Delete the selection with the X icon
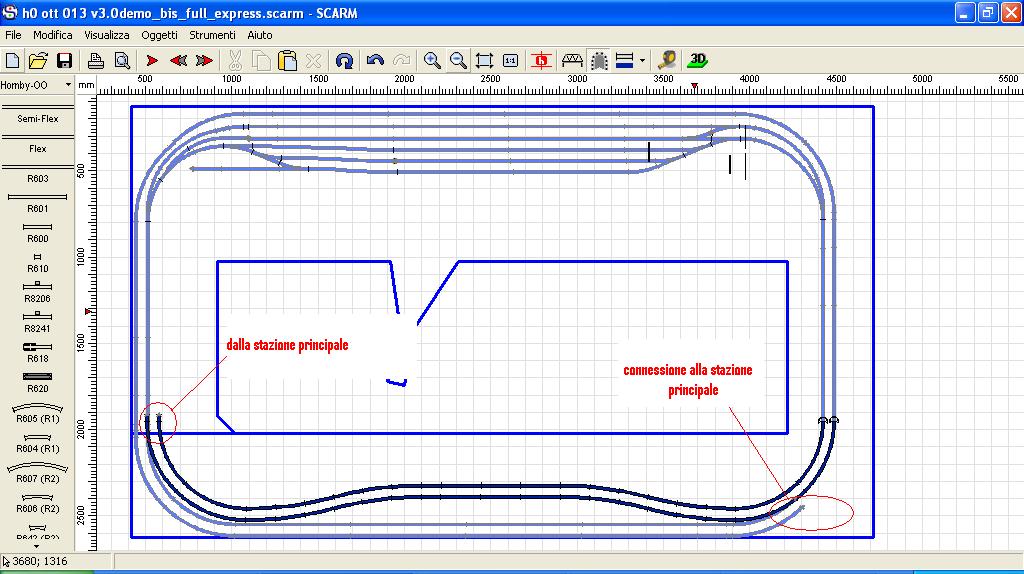This screenshot has height=574, width=1024. 313,61
